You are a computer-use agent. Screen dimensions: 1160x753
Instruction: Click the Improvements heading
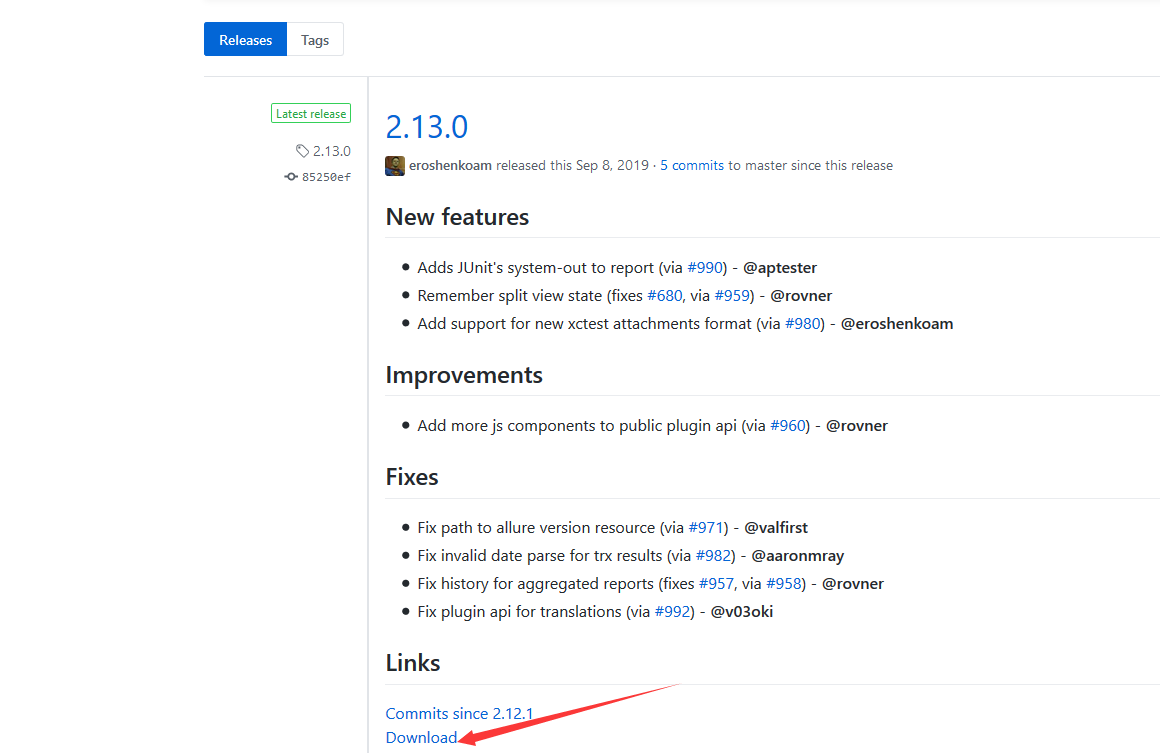pyautogui.click(x=464, y=376)
